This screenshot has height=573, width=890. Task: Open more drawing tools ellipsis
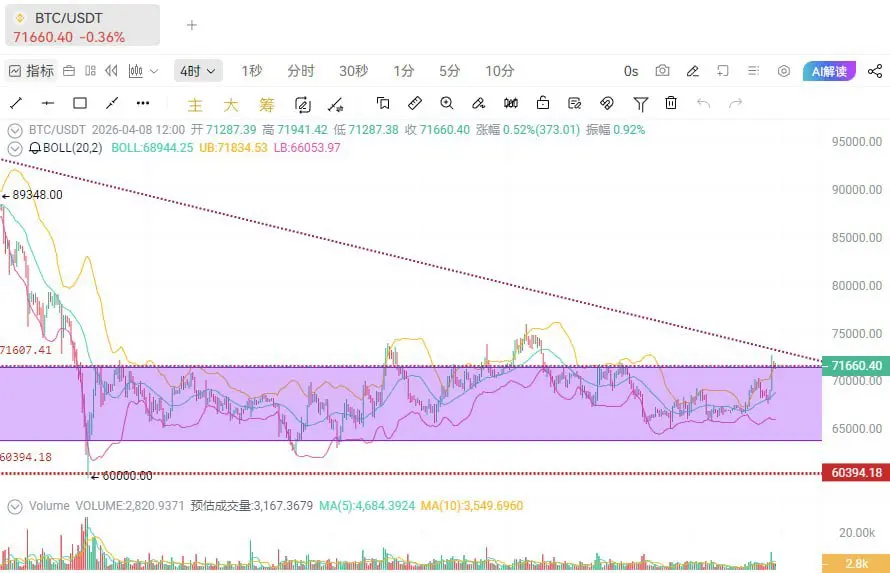(x=143, y=103)
